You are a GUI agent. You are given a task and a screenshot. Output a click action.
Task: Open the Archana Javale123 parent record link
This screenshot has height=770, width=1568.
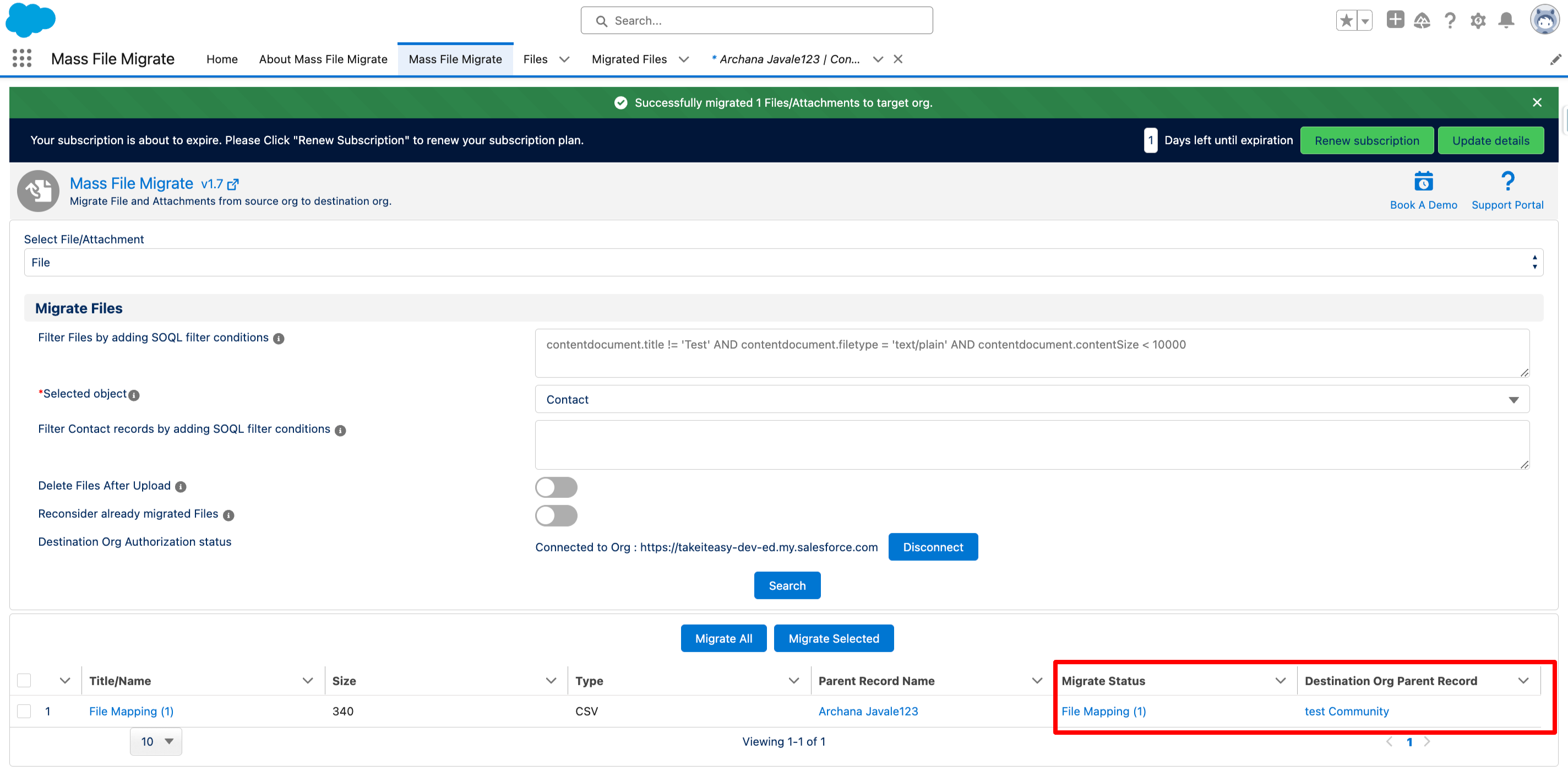click(867, 711)
